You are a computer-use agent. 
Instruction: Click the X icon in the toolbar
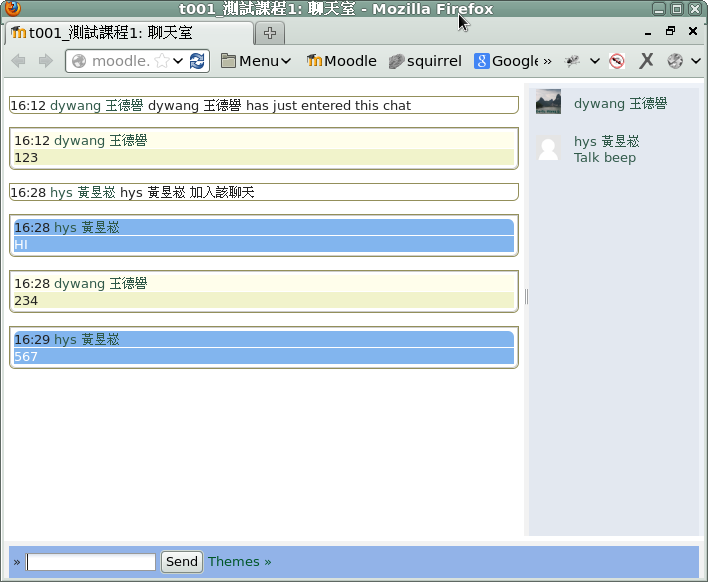[647, 61]
